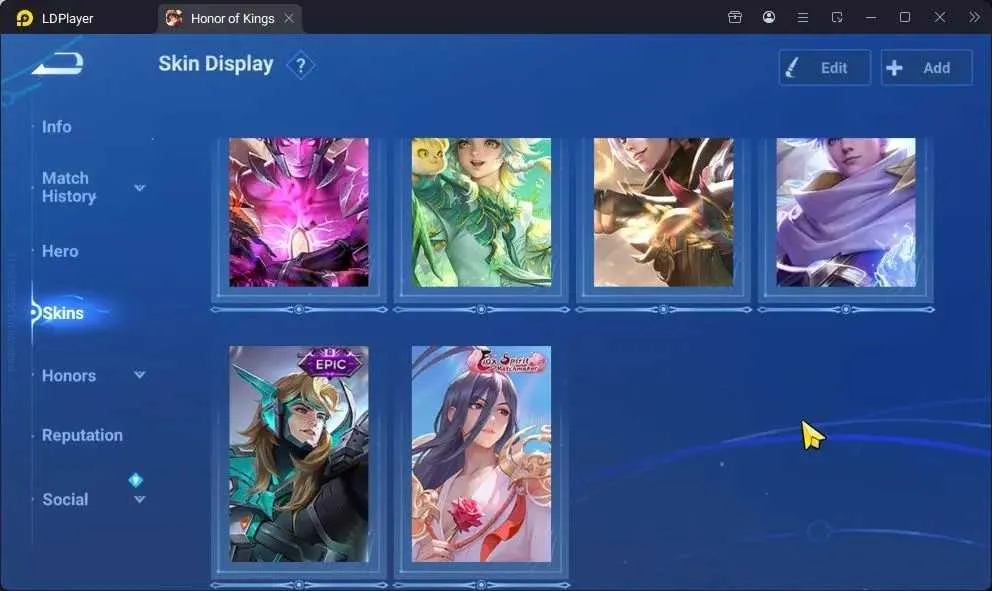Select the pink demon skin card

(x=299, y=212)
